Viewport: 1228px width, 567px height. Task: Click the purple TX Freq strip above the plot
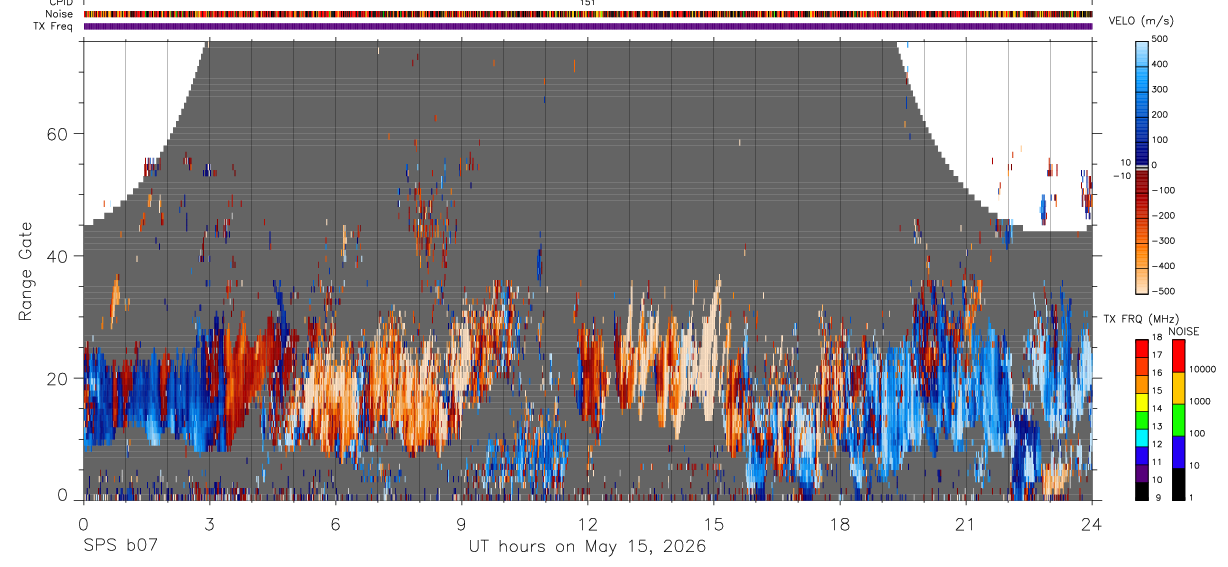(588, 26)
